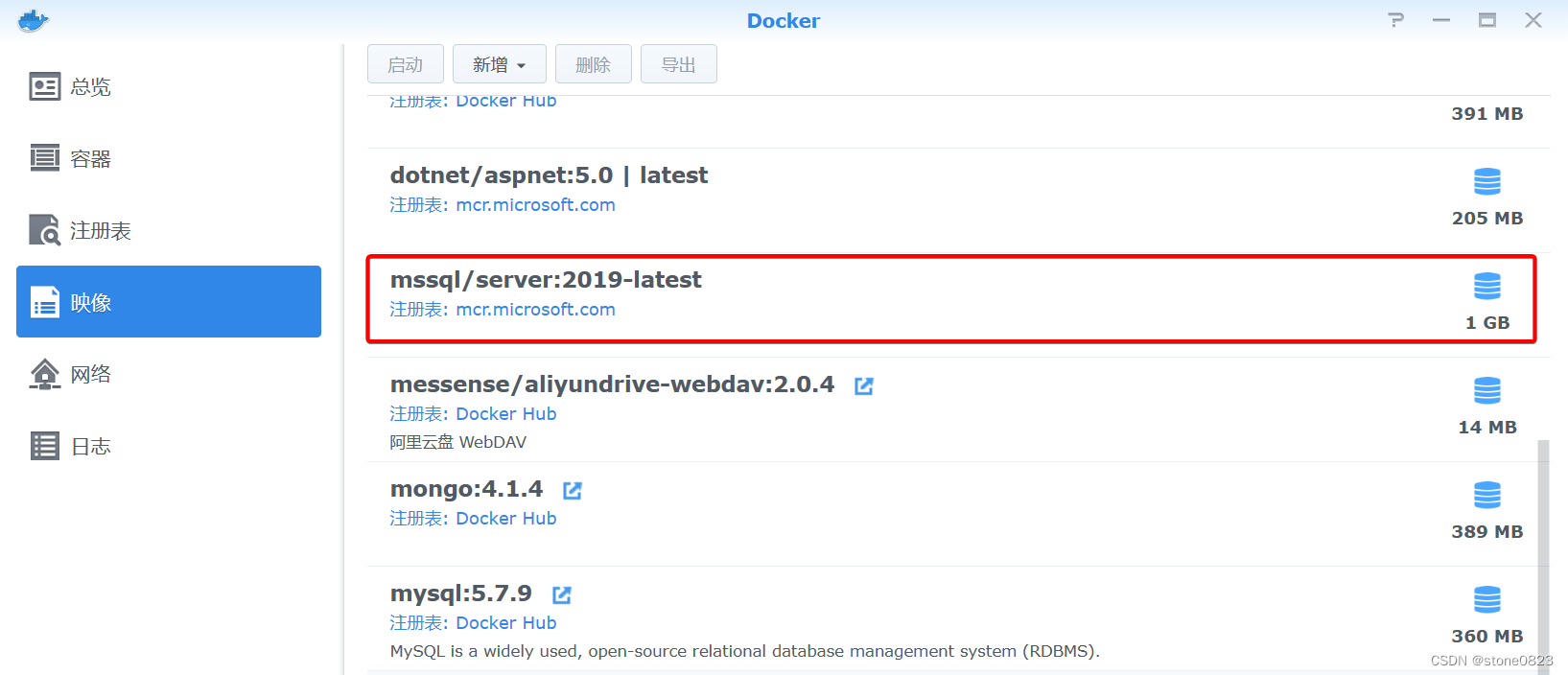Click mcr.microsoft.com registry under dotnet/aspnet
The width and height of the screenshot is (1568, 675).
point(535,205)
